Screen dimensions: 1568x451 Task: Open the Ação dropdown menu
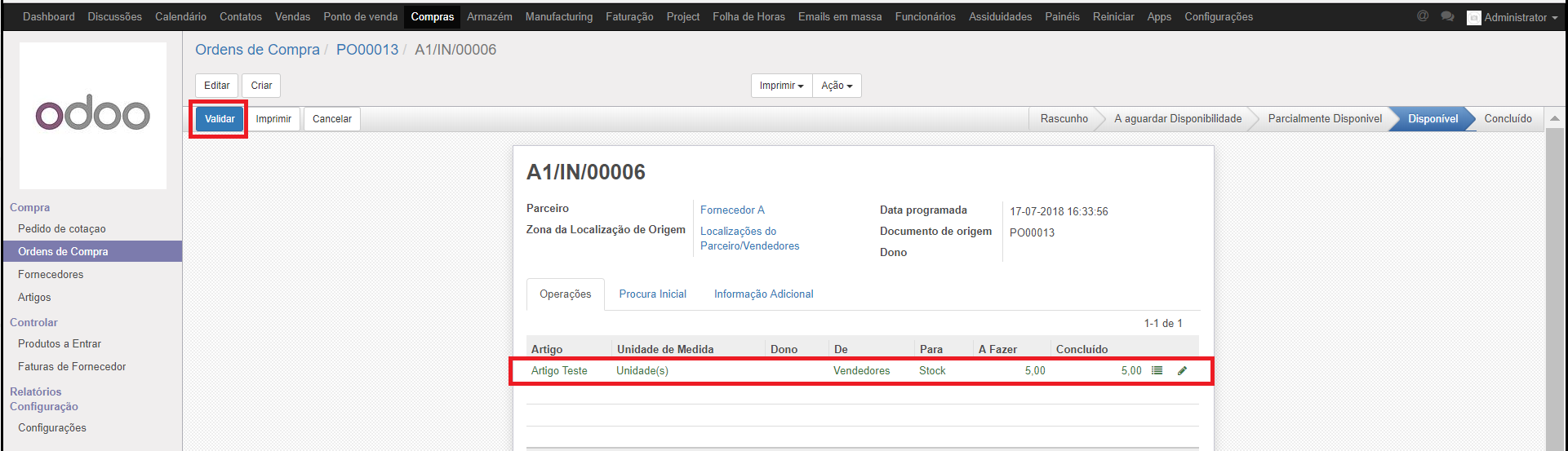click(837, 86)
